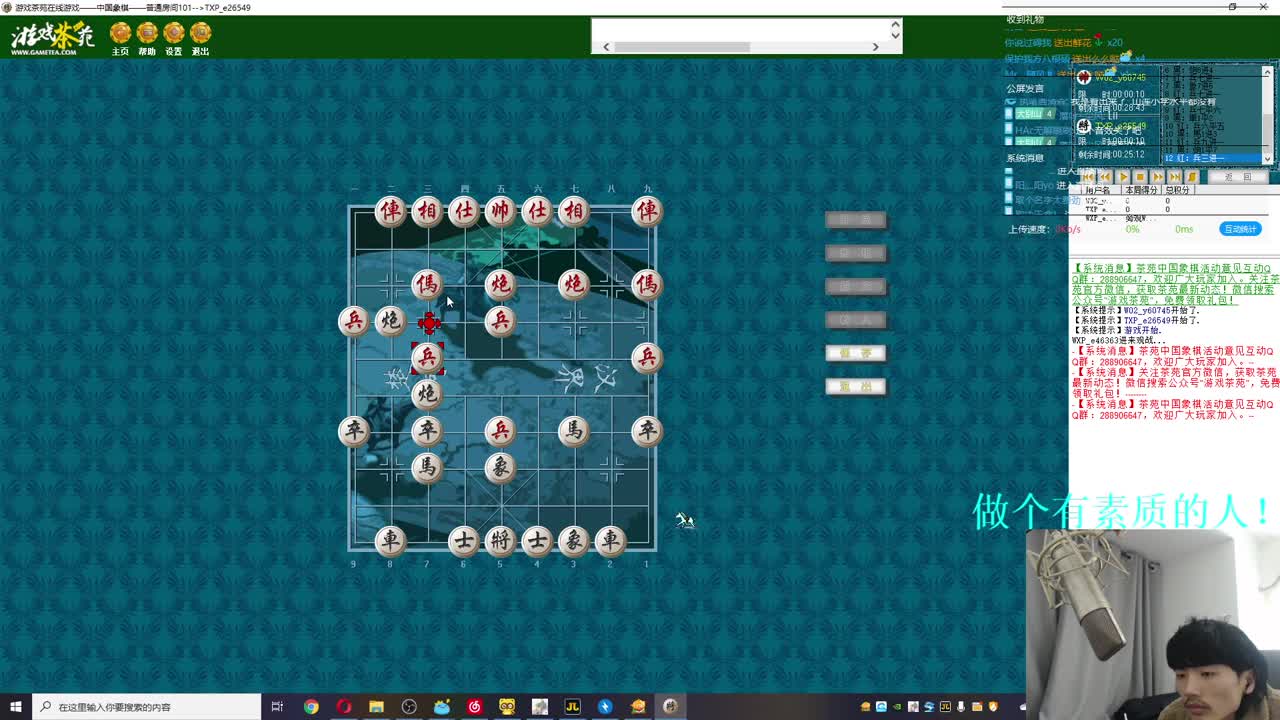This screenshot has height=720, width=1280.
Task: Play the game replay
Action: (1122, 177)
